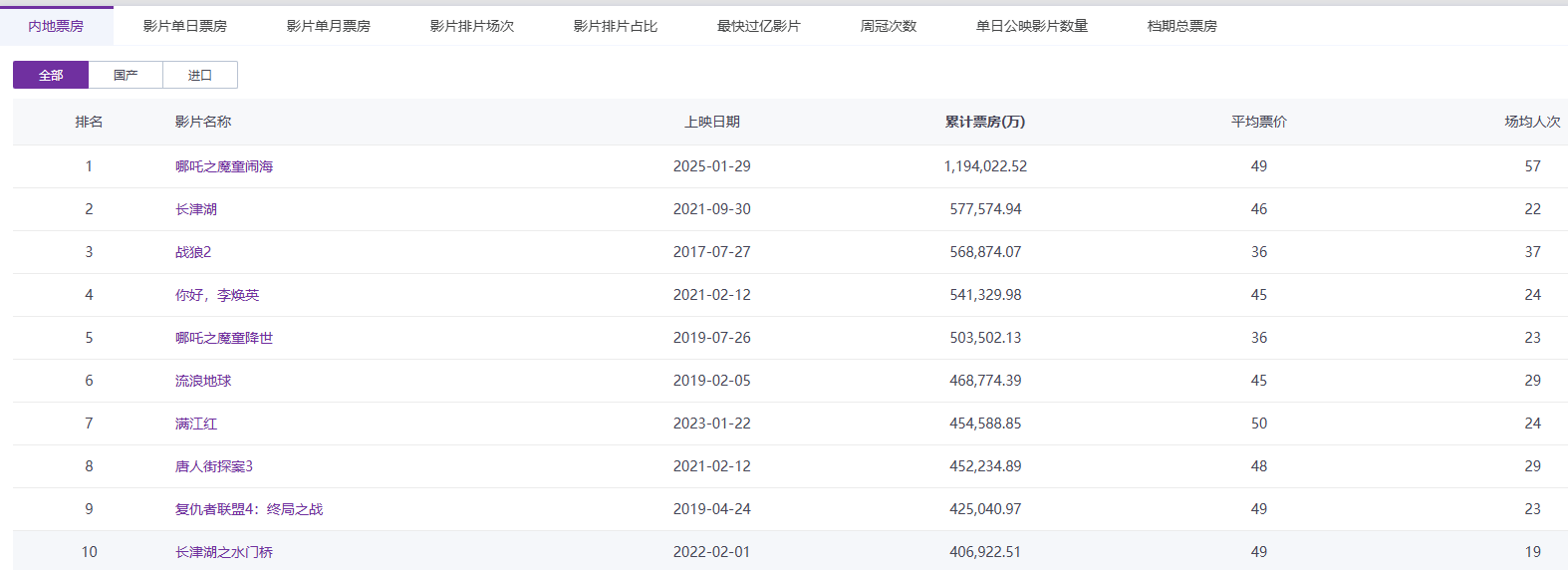Open film link 哪吒之魔童闹海
Viewport: 1568px width, 570px height.
click(224, 166)
